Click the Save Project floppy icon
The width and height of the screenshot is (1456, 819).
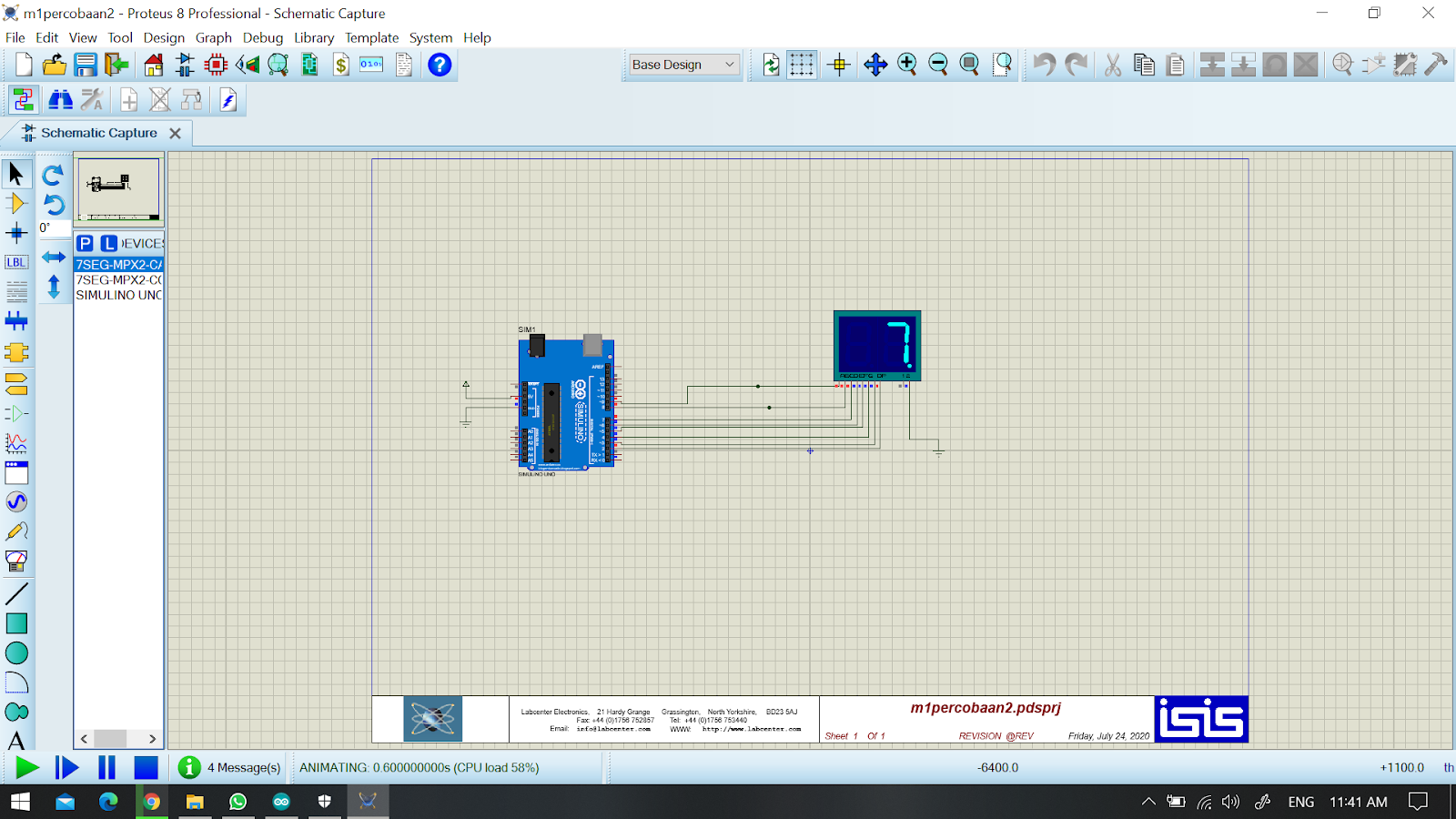click(x=86, y=65)
